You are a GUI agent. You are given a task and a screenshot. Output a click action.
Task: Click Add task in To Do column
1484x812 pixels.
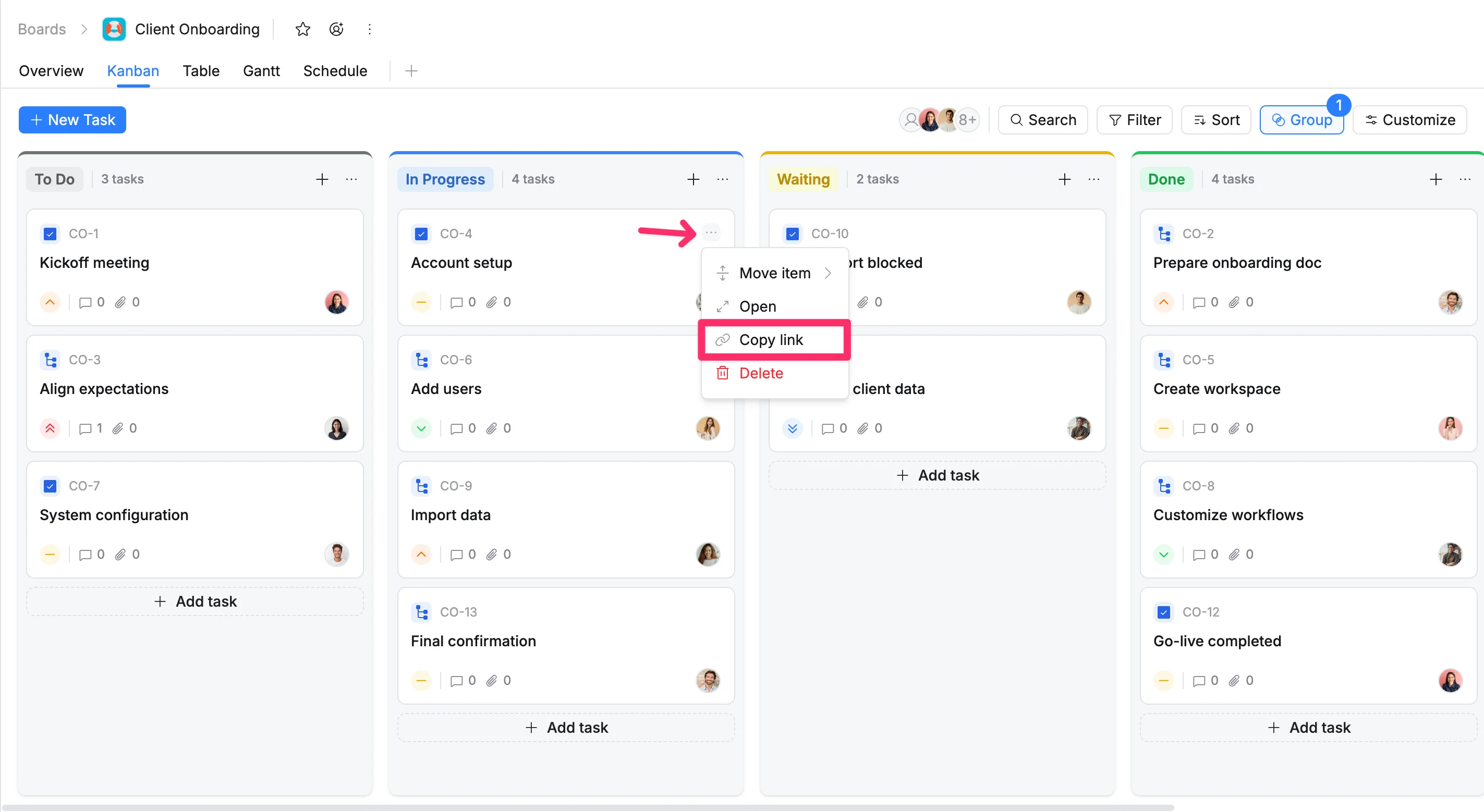tap(194, 601)
